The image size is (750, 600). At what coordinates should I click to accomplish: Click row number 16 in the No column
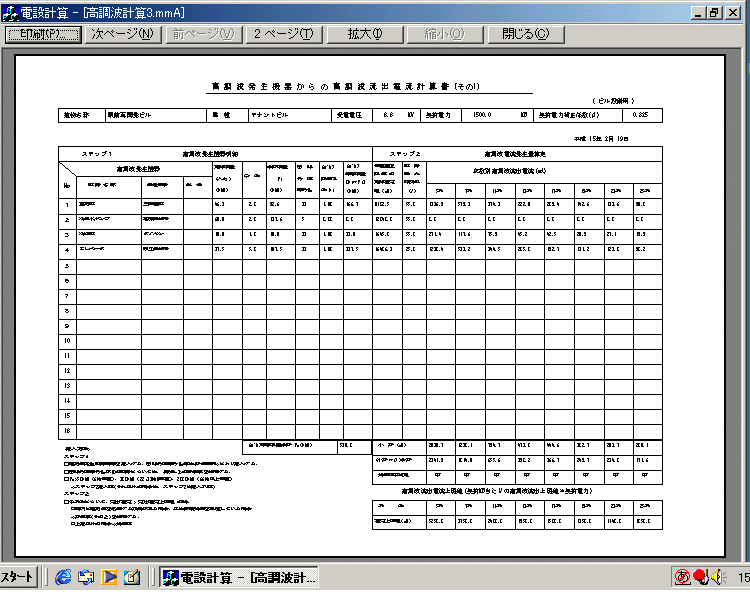67,431
